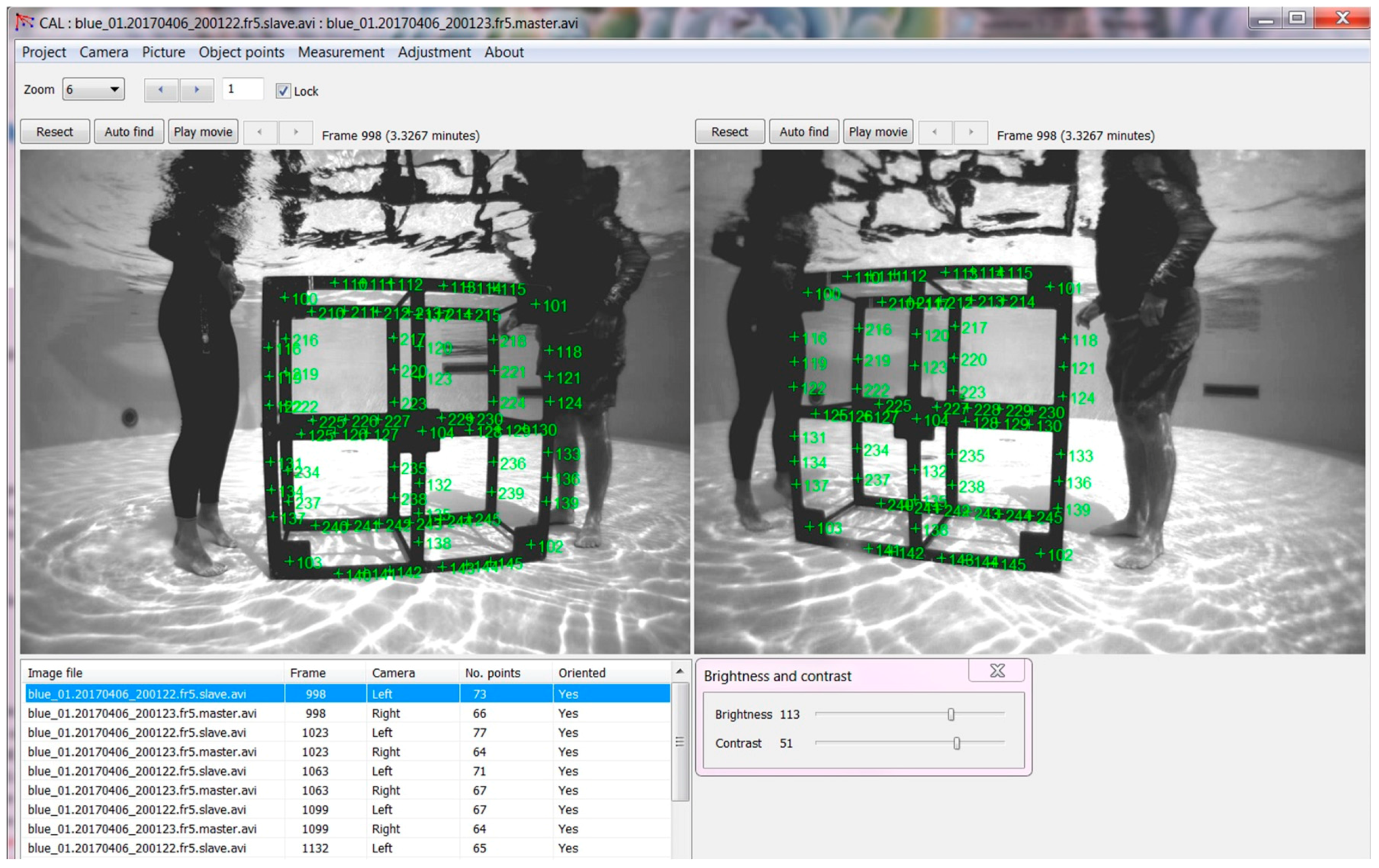Select master.avi frame 1023 row
This screenshot has height=868, width=1379.
[x=142, y=752]
